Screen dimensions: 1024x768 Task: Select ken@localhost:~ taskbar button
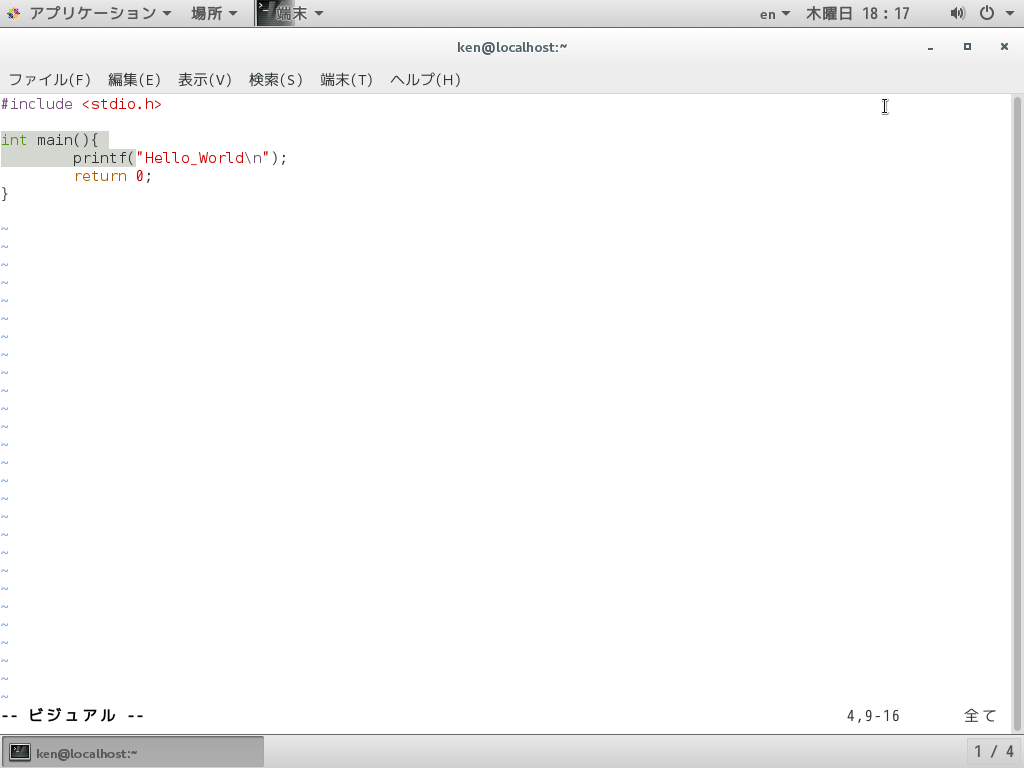[x=133, y=752]
